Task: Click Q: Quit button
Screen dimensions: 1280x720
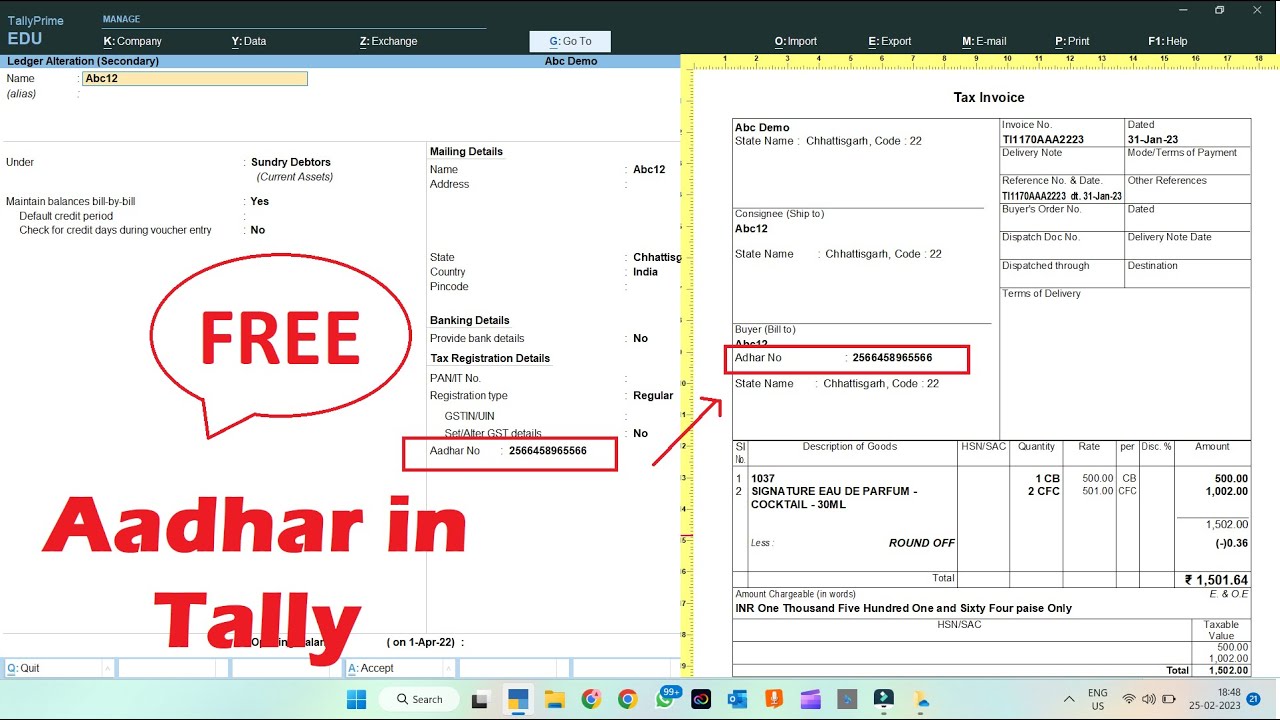Action: 58,668
